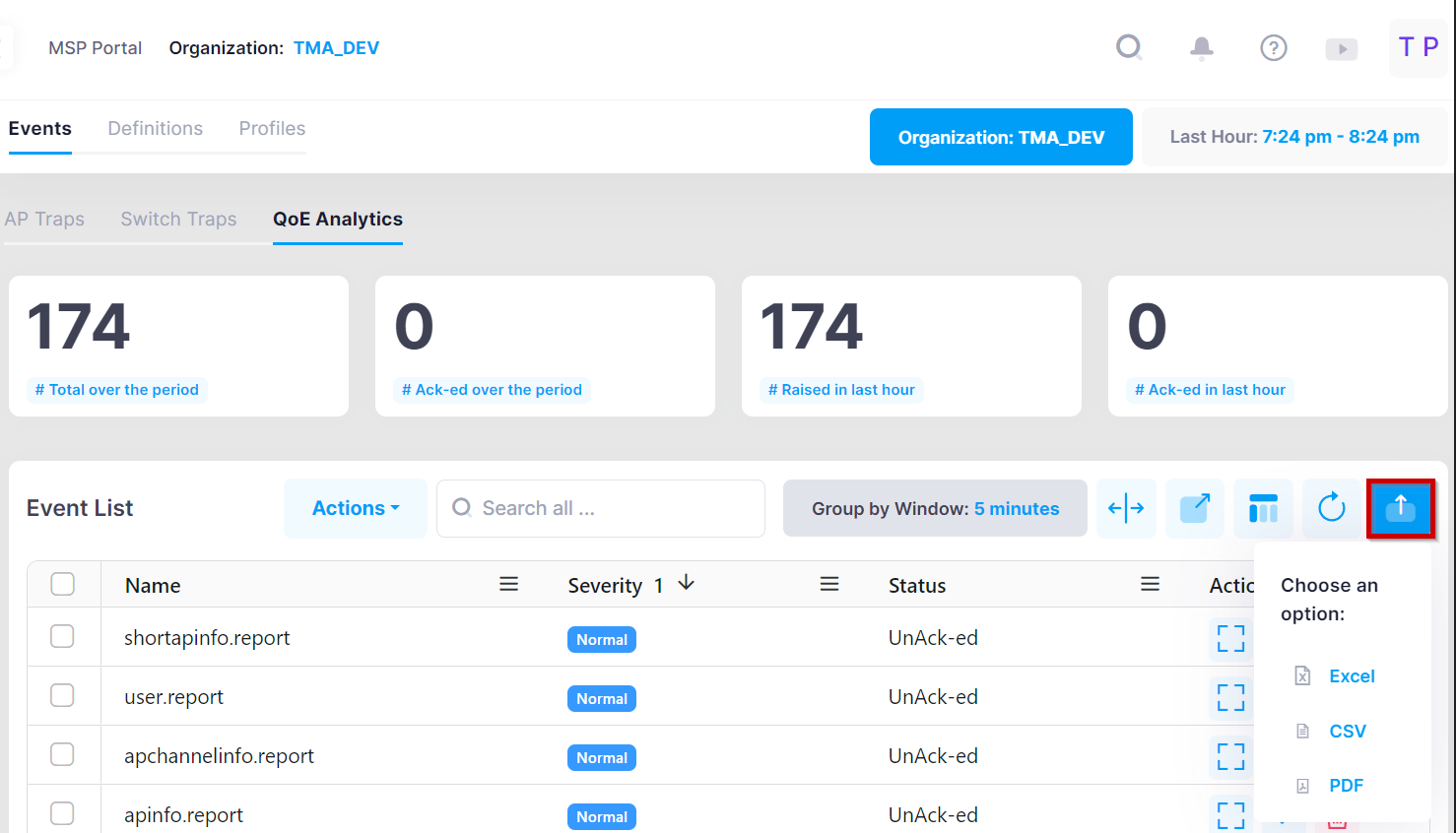Expand the Actions dropdown

(x=356, y=508)
